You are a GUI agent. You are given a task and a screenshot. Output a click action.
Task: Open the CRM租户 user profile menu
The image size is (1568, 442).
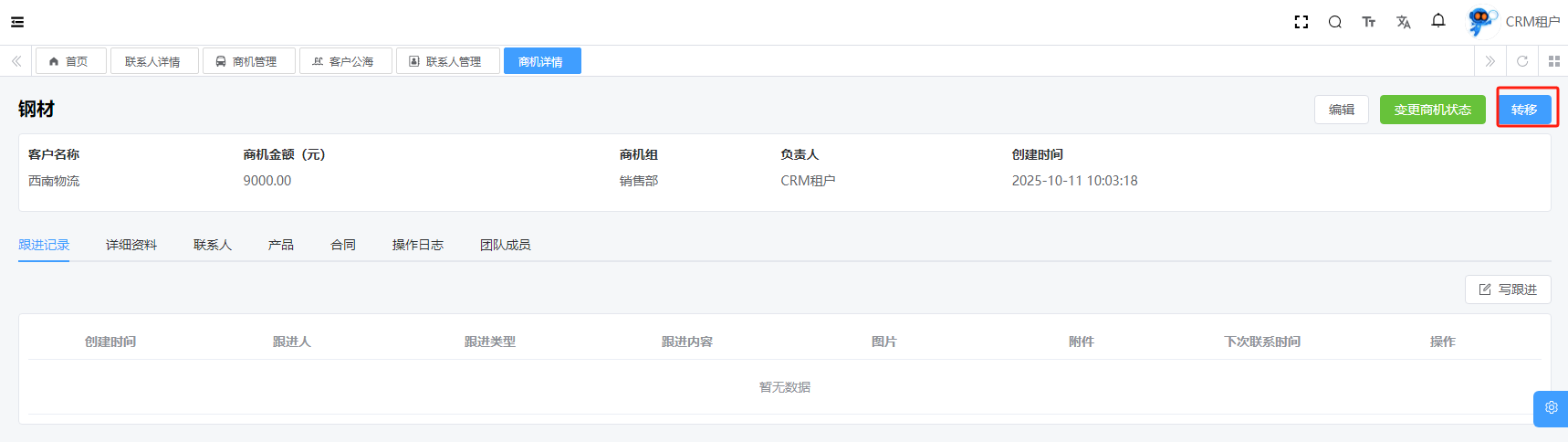pos(1515,22)
